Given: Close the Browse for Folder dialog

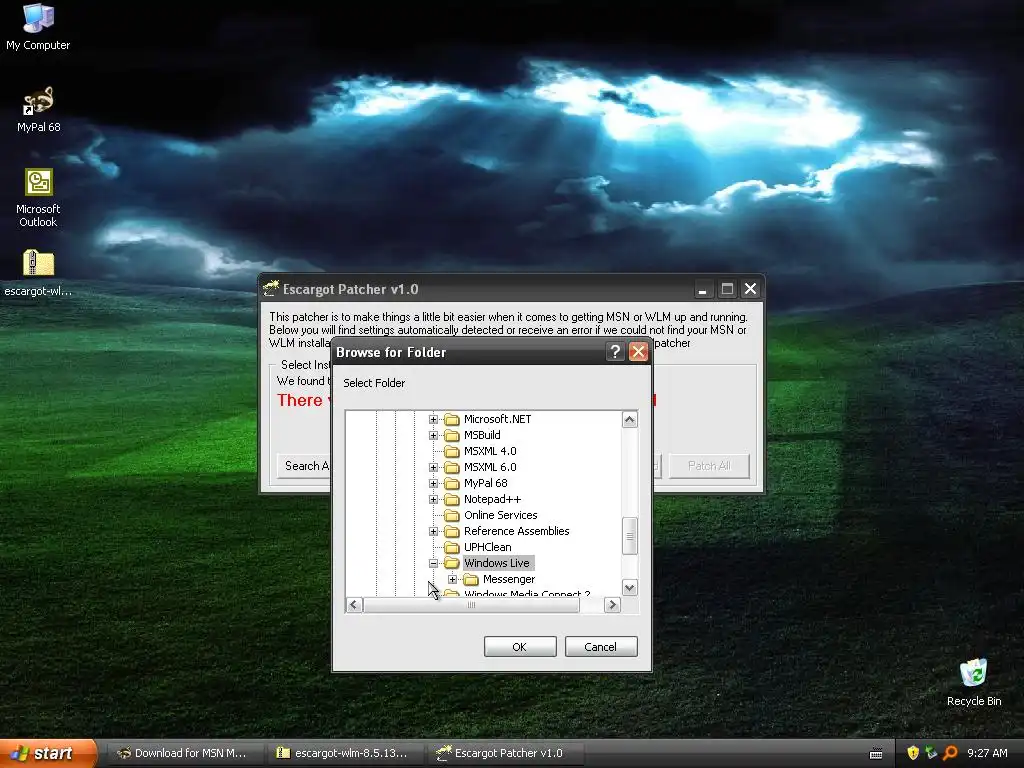Looking at the screenshot, I should [638, 352].
